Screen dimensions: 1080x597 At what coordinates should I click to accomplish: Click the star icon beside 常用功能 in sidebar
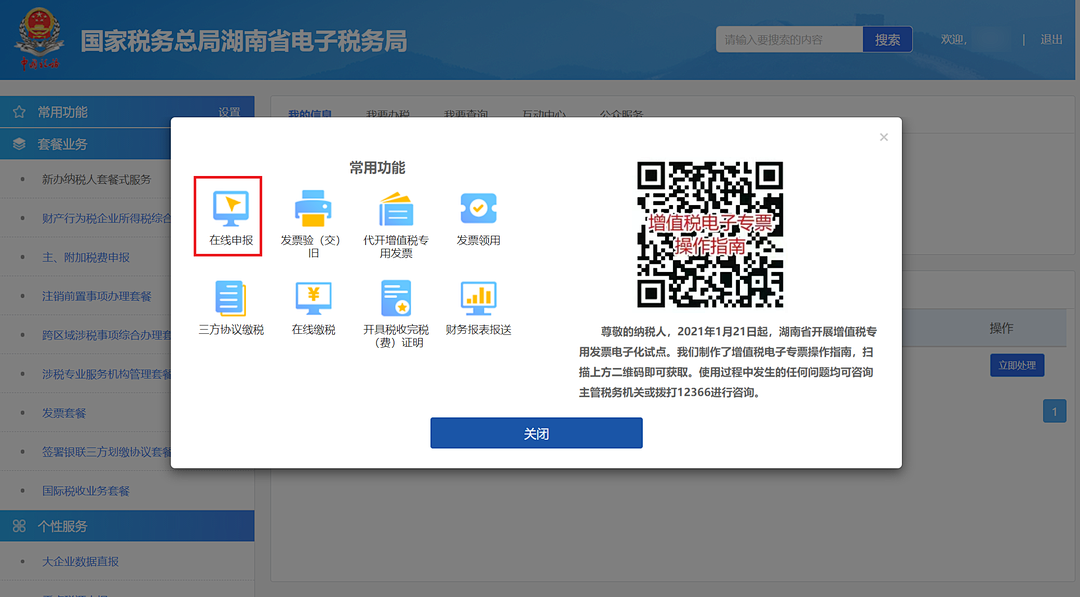[x=19, y=112]
